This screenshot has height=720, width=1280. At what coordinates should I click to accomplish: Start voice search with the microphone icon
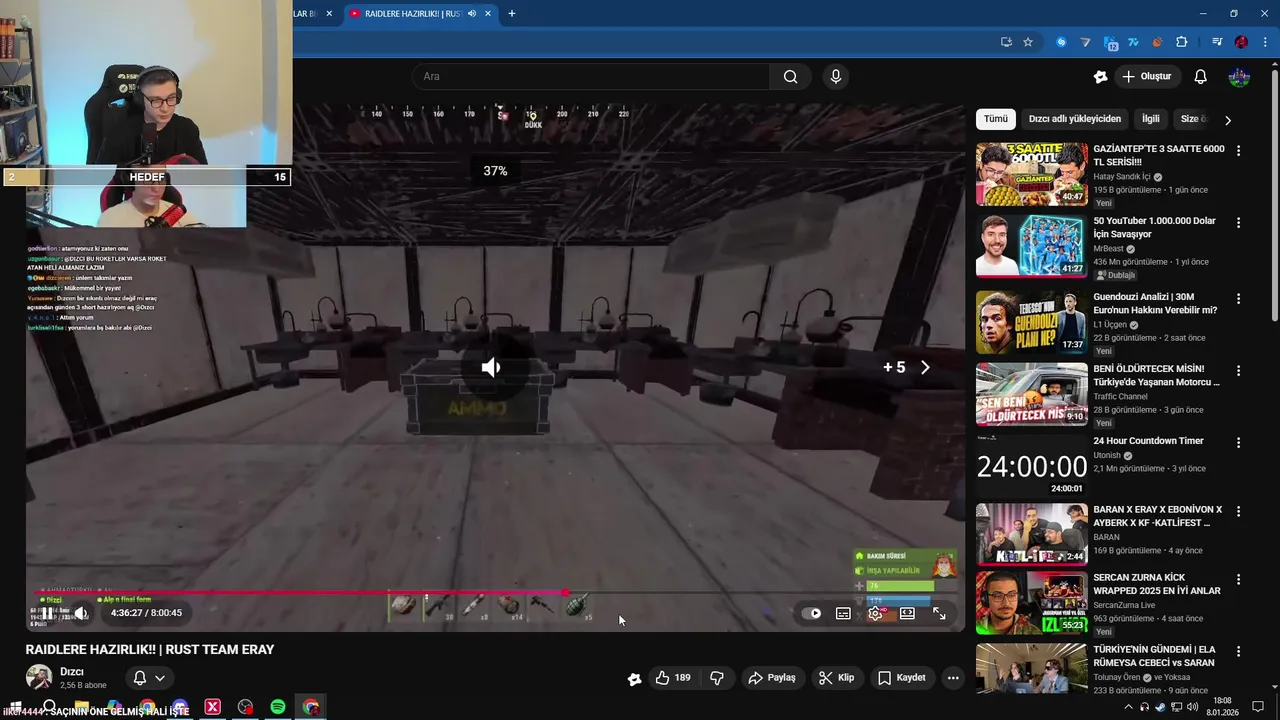pyautogui.click(x=836, y=76)
